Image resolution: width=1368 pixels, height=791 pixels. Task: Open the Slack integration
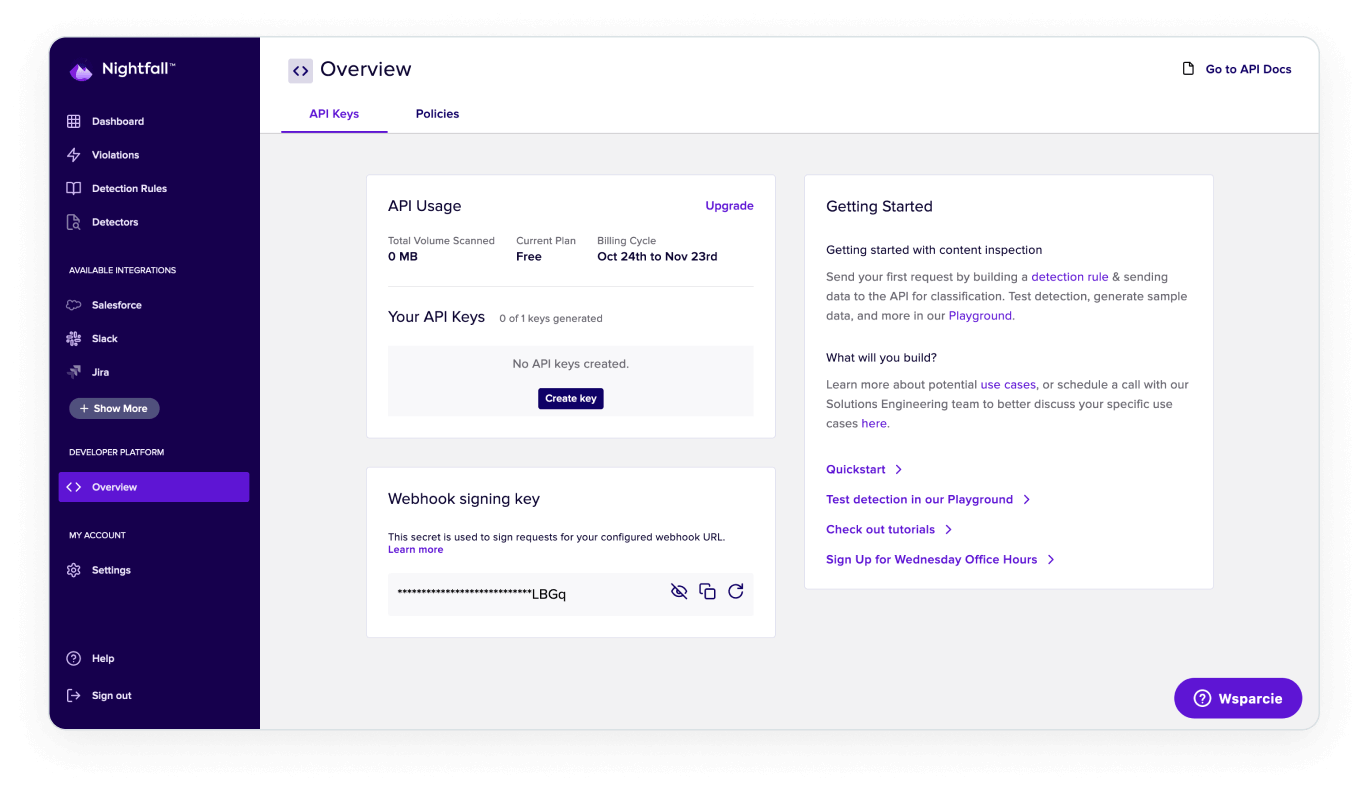click(x=105, y=338)
